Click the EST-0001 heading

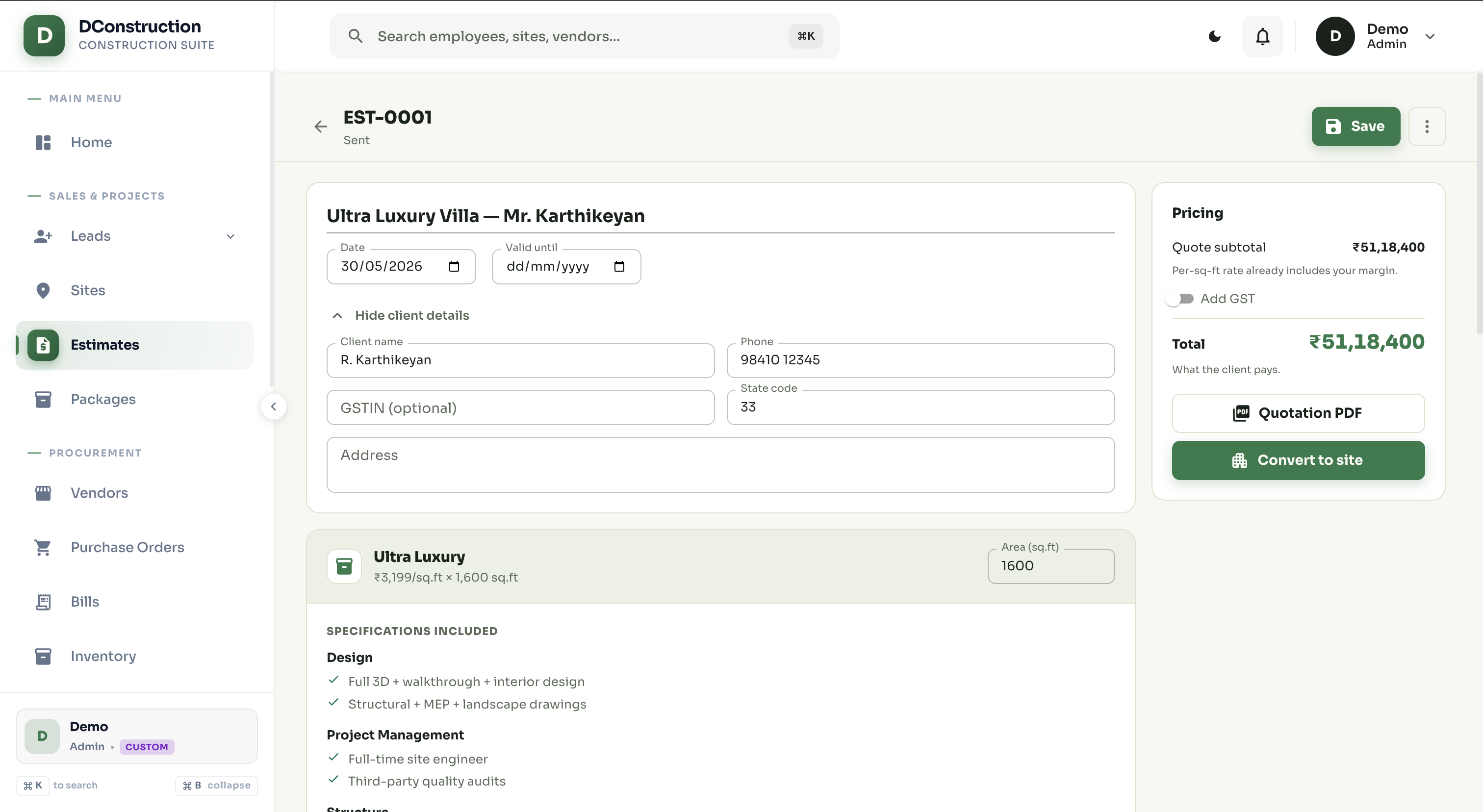pyautogui.click(x=387, y=117)
